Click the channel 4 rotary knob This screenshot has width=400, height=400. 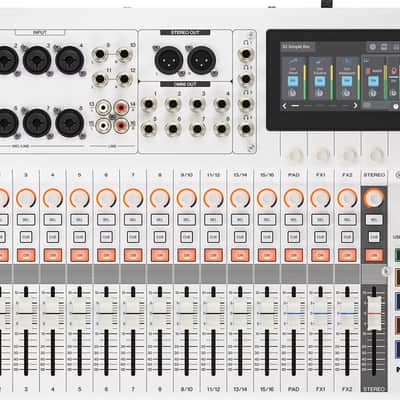pos(53,198)
